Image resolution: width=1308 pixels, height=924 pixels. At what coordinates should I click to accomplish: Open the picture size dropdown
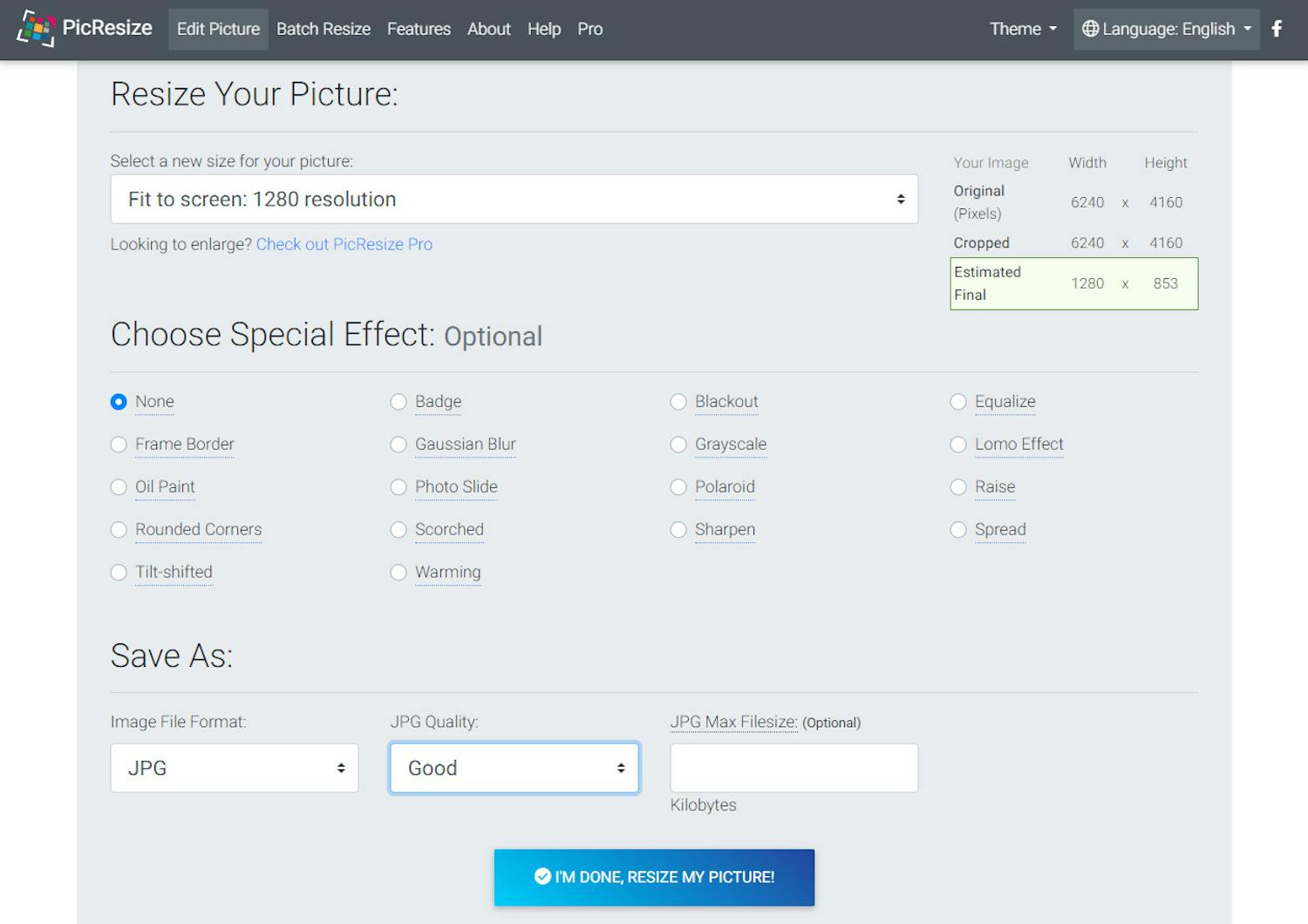514,200
